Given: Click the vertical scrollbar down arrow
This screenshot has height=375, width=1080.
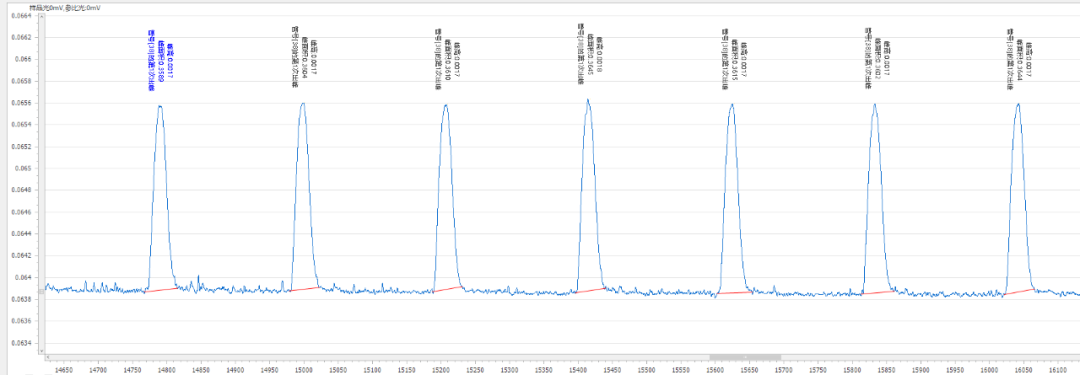Looking at the screenshot, I should point(41,351).
